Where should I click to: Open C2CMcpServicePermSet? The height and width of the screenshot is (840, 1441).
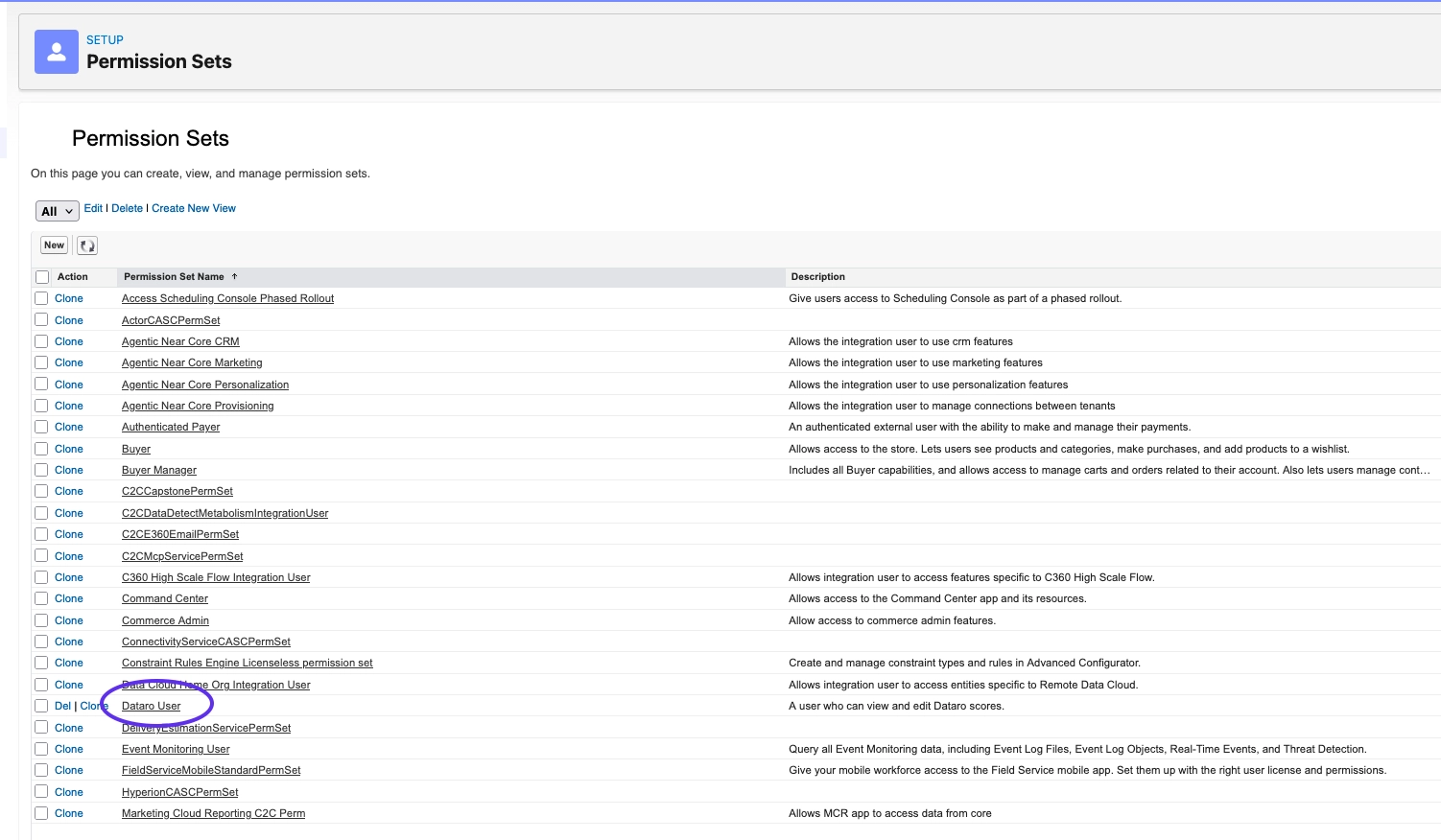pos(182,556)
